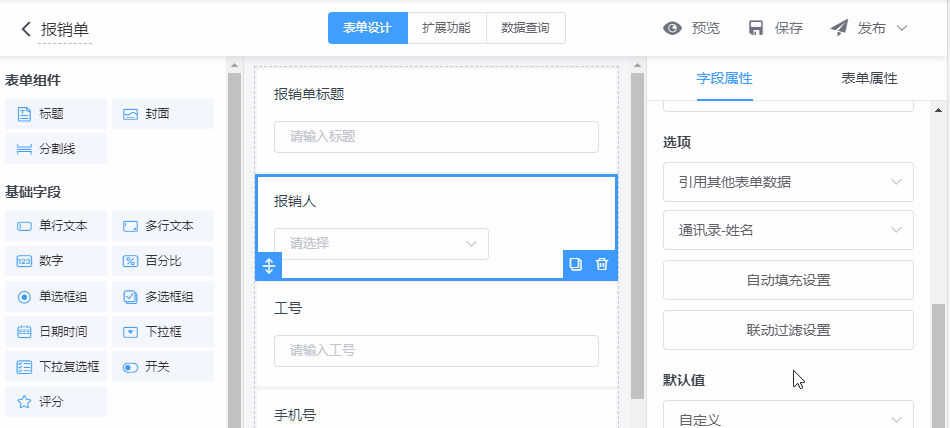Open the 通讯录-姓名 dropdown
The height and width of the screenshot is (428, 950).
pos(788,230)
